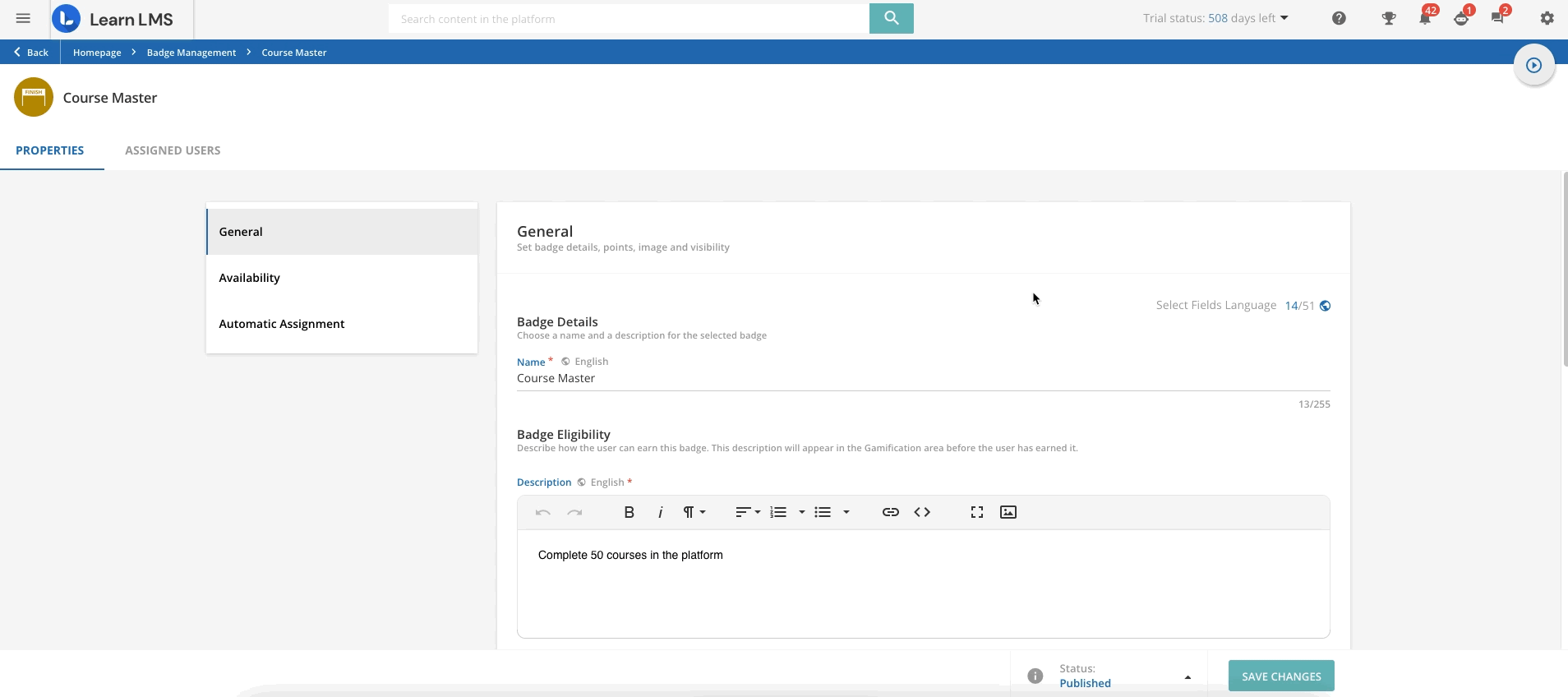This screenshot has width=1568, height=697.
Task: Go to Badge Management breadcrumb link
Action: (x=191, y=53)
